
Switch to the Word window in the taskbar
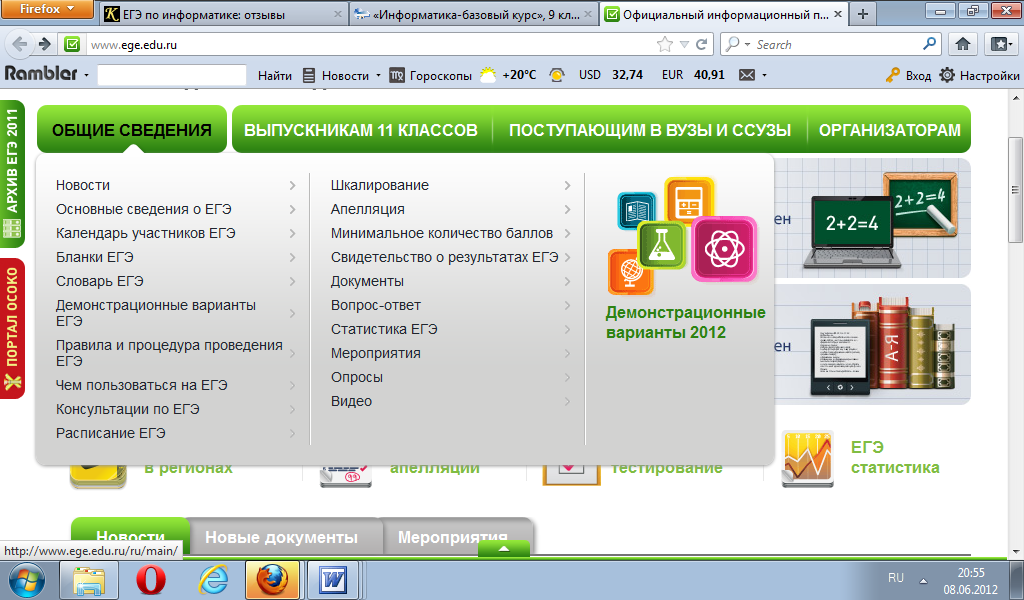pyautogui.click(x=334, y=580)
